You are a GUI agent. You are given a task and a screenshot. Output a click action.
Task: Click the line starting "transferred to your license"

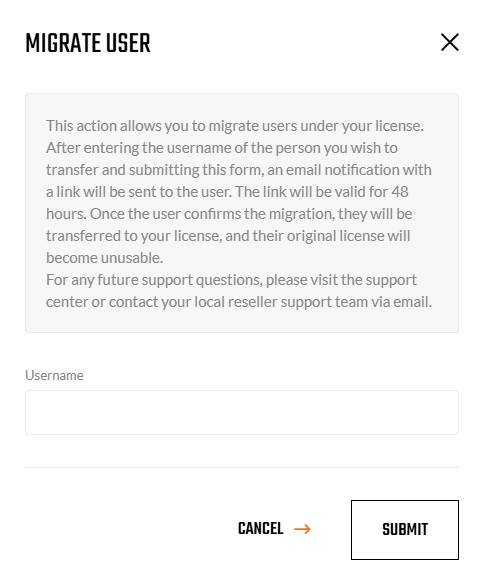tap(228, 236)
